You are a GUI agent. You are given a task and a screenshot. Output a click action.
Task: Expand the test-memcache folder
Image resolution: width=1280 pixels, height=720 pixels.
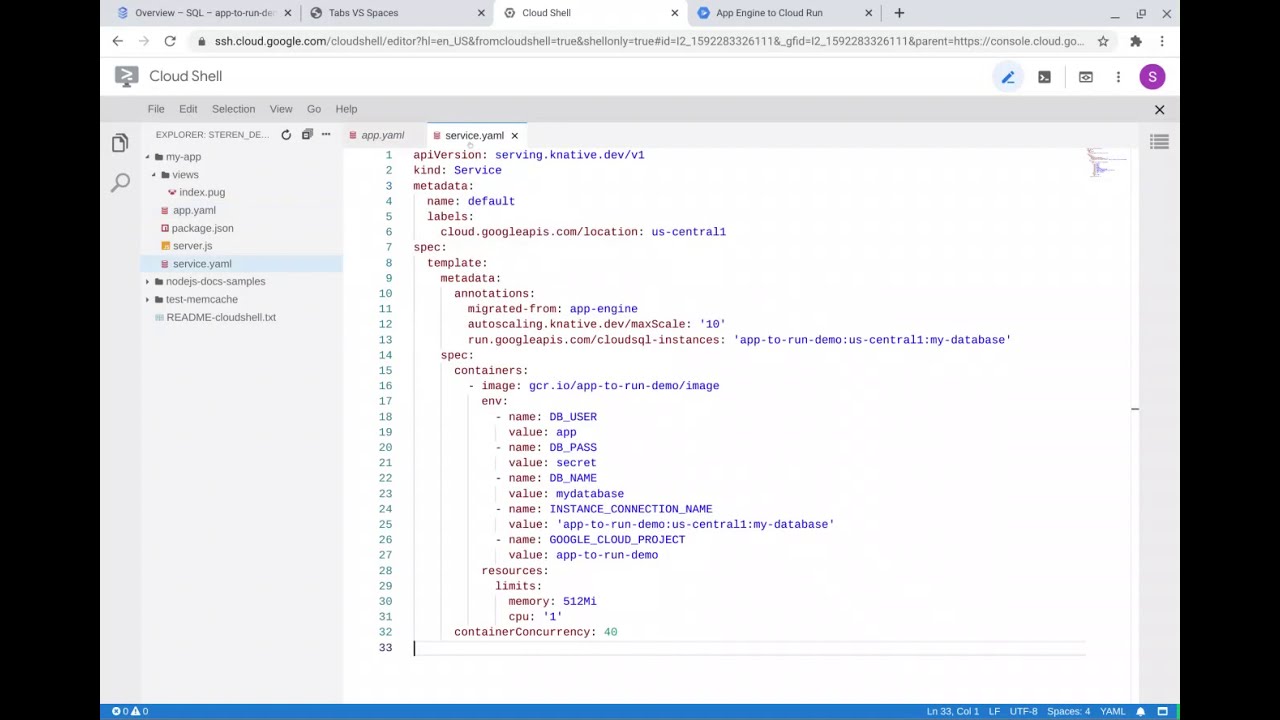[x=147, y=300]
